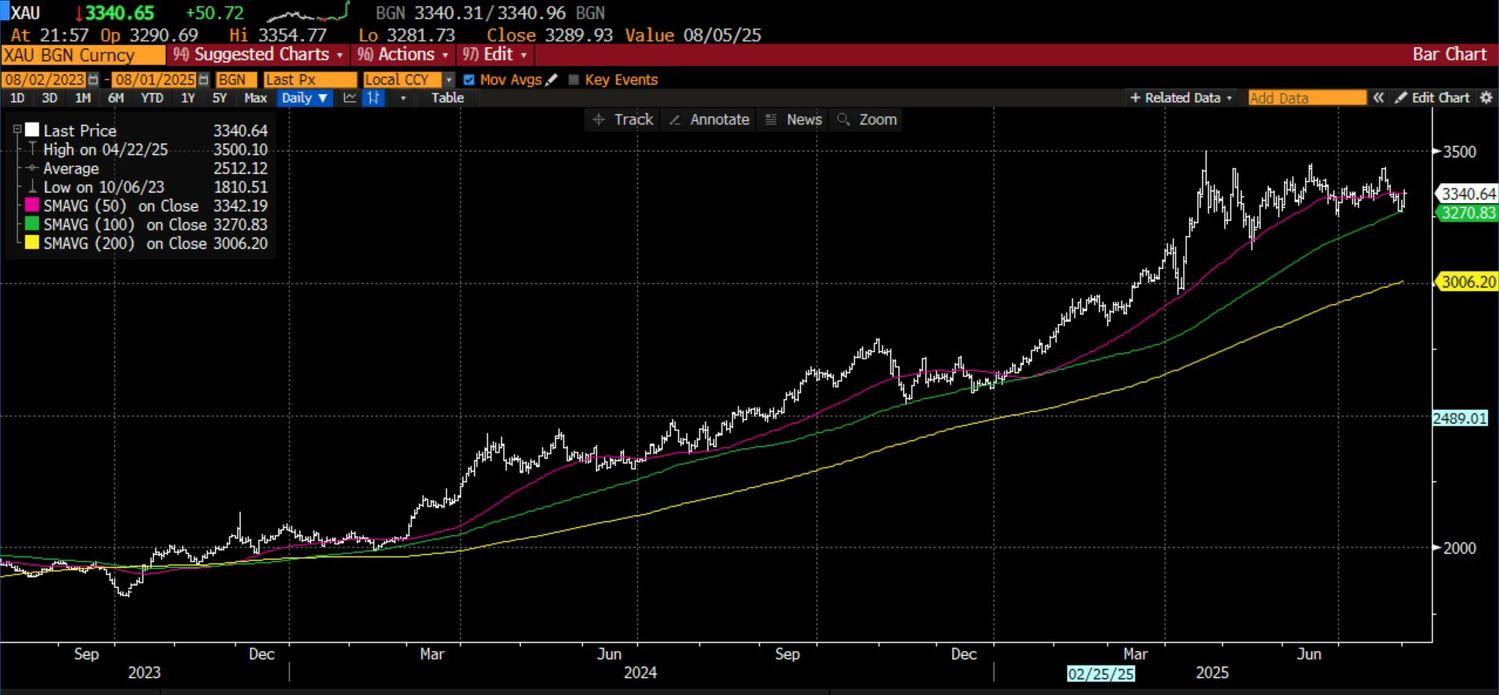The height and width of the screenshot is (695, 1499).
Task: Open the start date calendar picker
Action: pos(94,80)
